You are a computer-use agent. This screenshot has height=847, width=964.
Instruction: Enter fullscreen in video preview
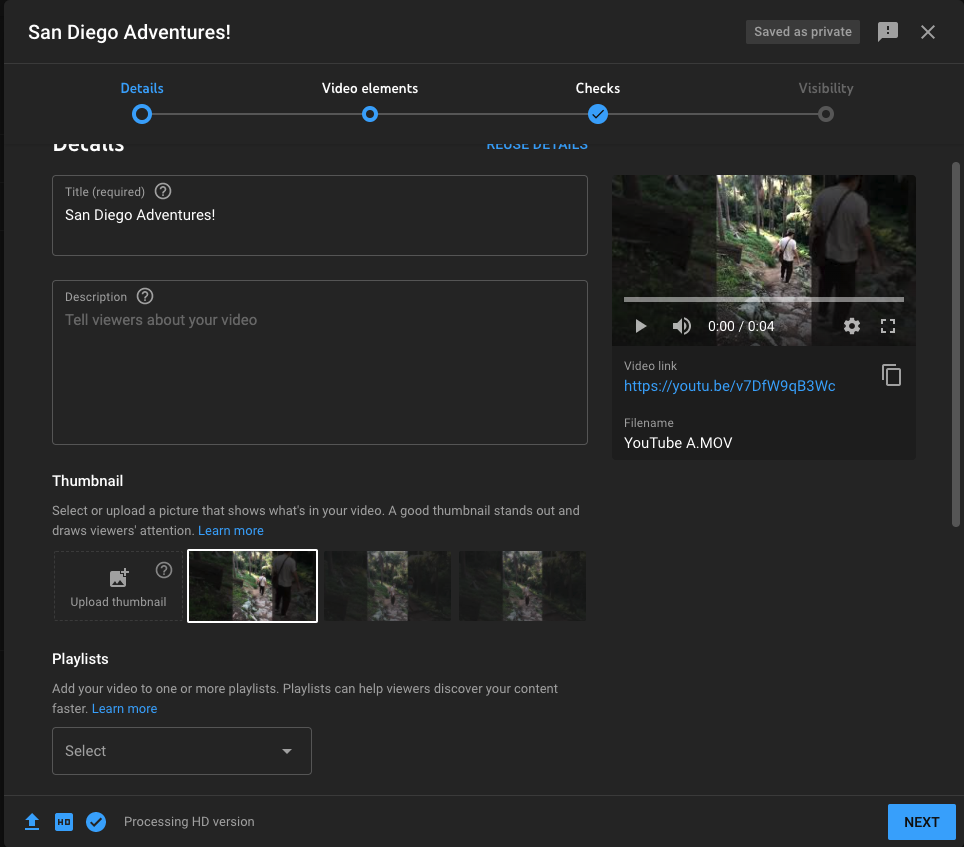pyautogui.click(x=887, y=326)
